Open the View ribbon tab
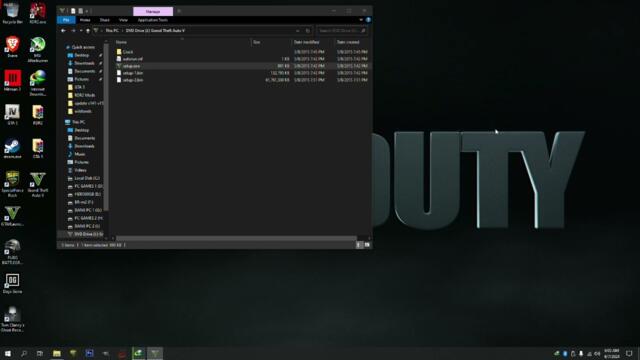This screenshot has height=360, width=640. (x=123, y=20)
